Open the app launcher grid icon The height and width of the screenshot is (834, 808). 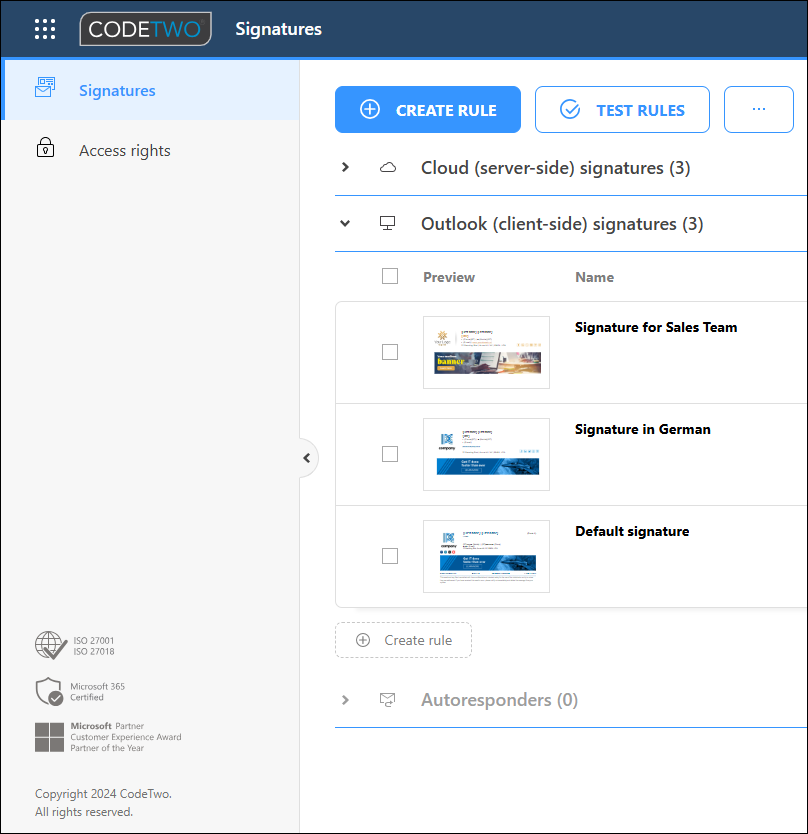coord(45,29)
